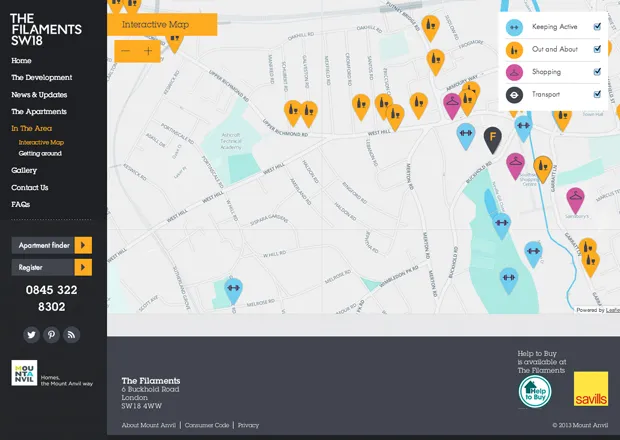The height and width of the screenshot is (440, 620).
Task: Click The Filaments SW18 logo
Action: [x=46, y=30]
